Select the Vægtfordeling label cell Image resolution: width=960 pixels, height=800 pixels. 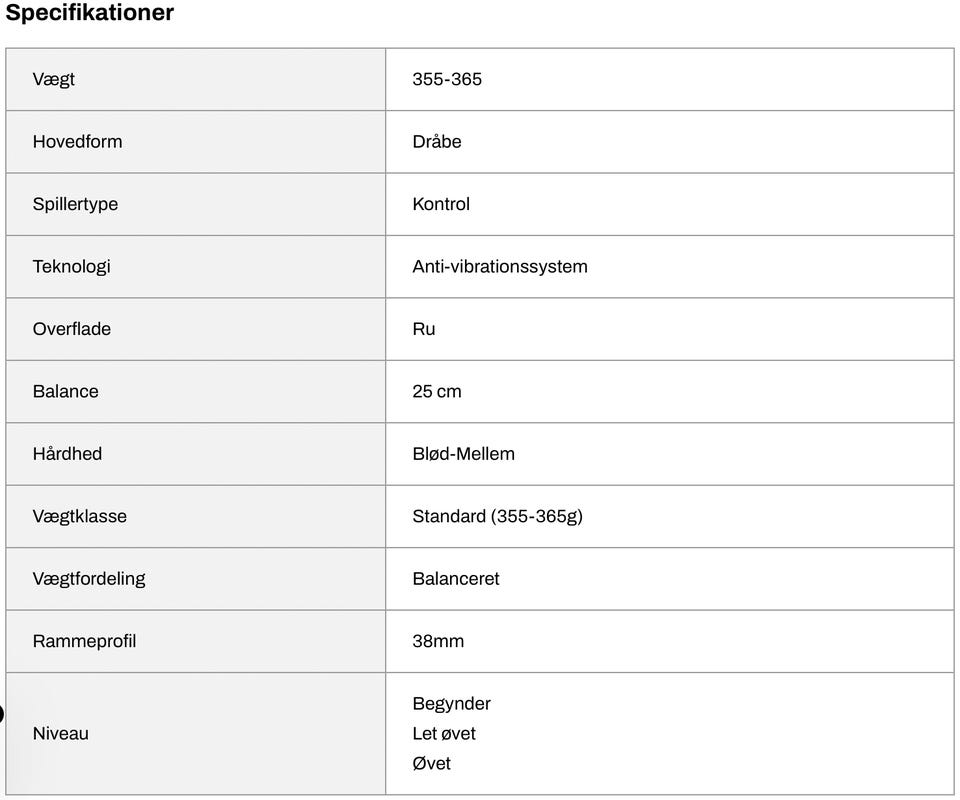pyautogui.click(x=89, y=578)
